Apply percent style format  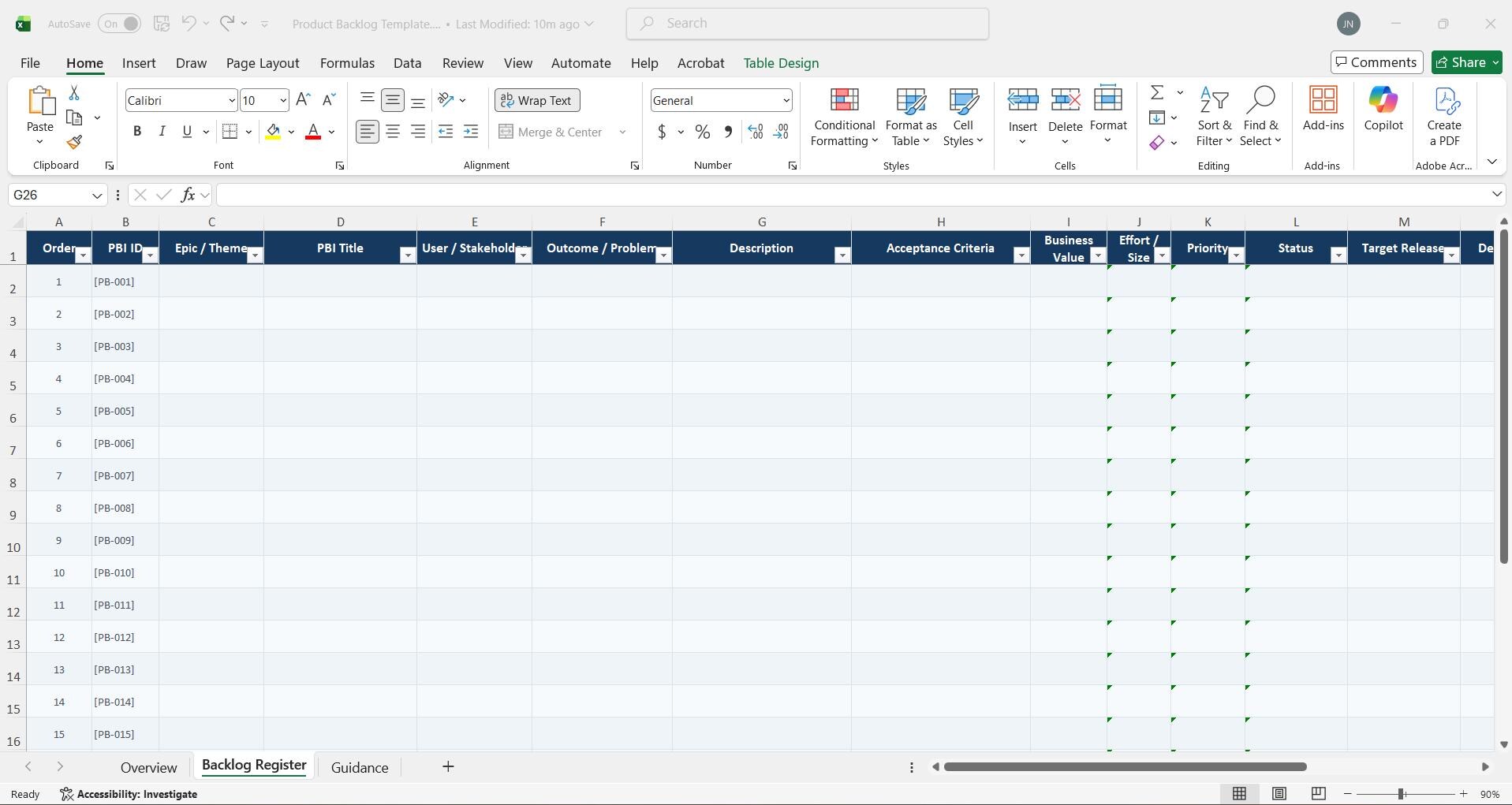click(702, 132)
